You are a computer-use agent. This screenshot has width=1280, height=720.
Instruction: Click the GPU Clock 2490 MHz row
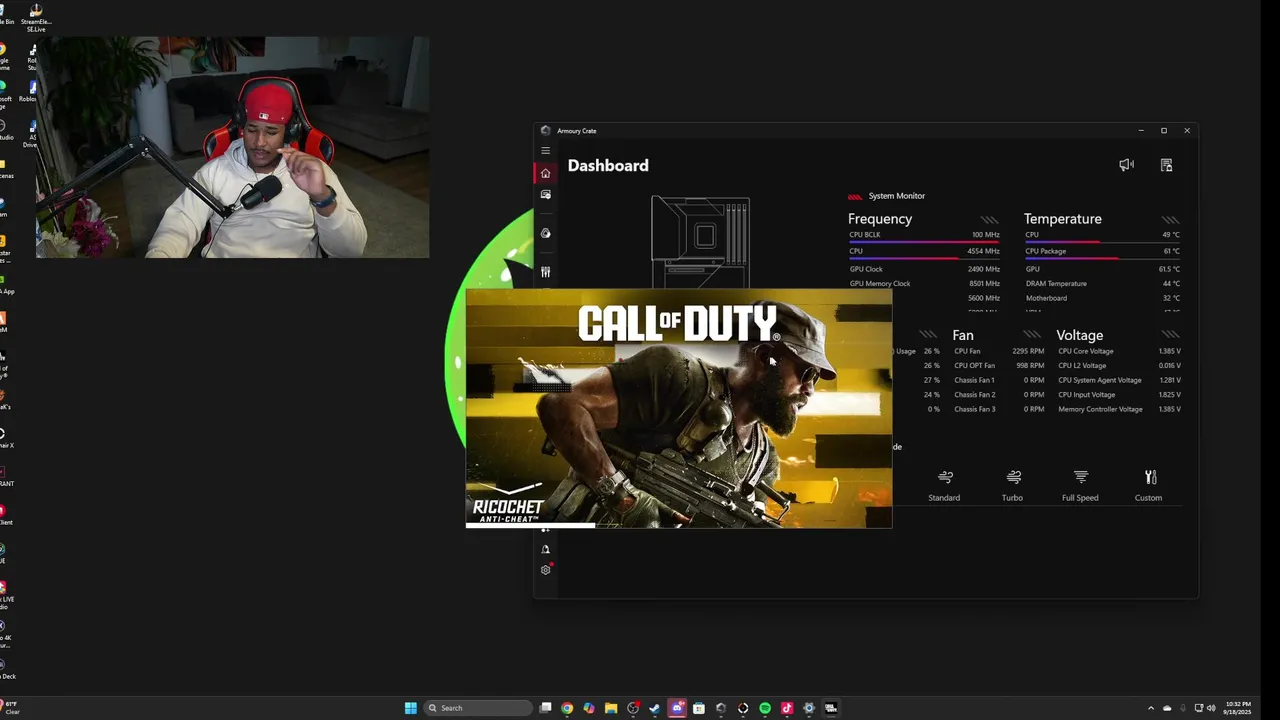924,269
